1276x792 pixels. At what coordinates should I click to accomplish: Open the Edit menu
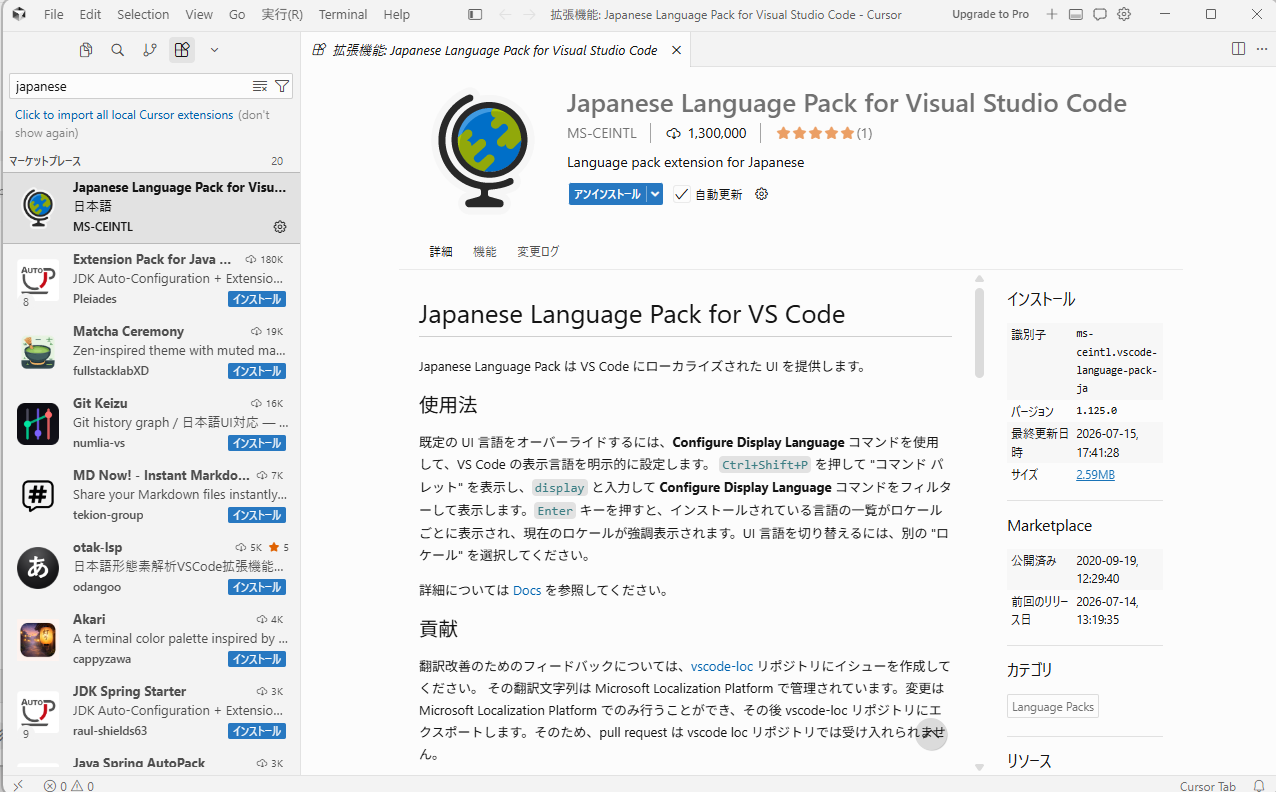[90, 15]
